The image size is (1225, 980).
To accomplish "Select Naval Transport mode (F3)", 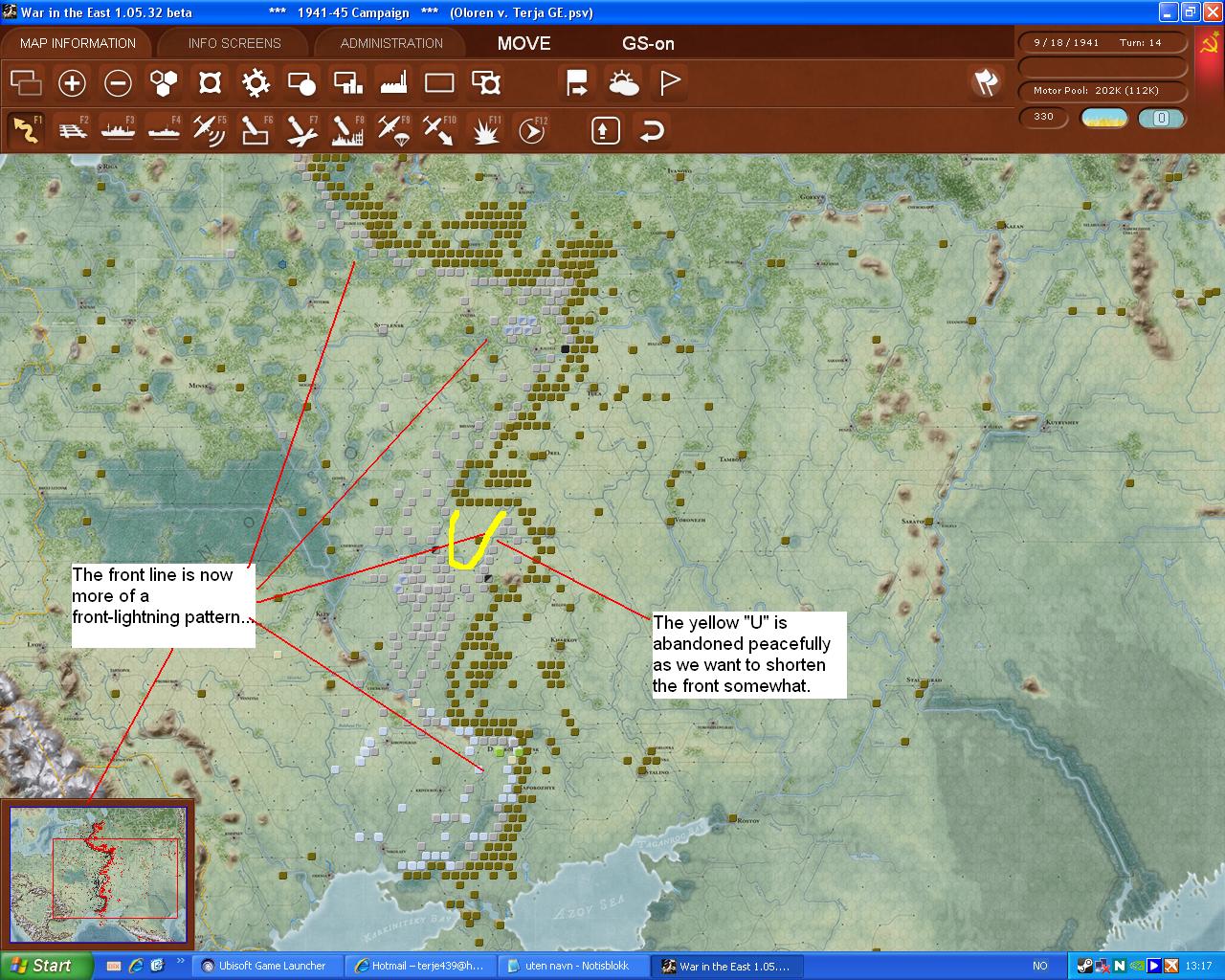I will [x=118, y=129].
